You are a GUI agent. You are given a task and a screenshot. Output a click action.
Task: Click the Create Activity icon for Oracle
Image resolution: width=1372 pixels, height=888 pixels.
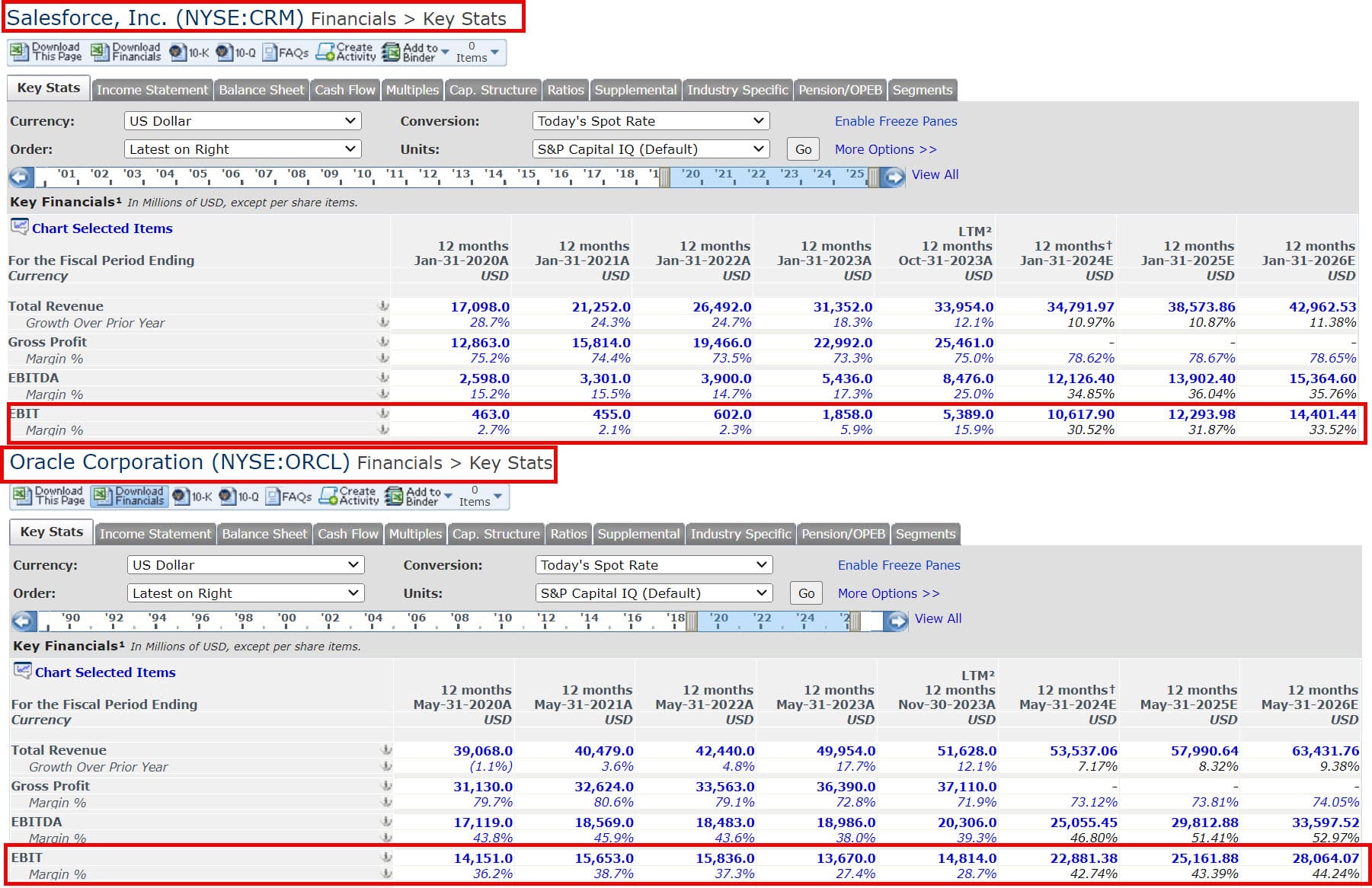[349, 496]
